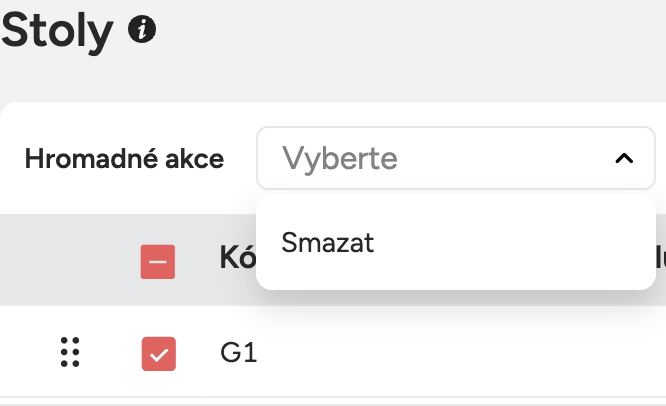Grab the drag handle on row G1
Viewport: 666px width, 406px height.
click(x=70, y=352)
